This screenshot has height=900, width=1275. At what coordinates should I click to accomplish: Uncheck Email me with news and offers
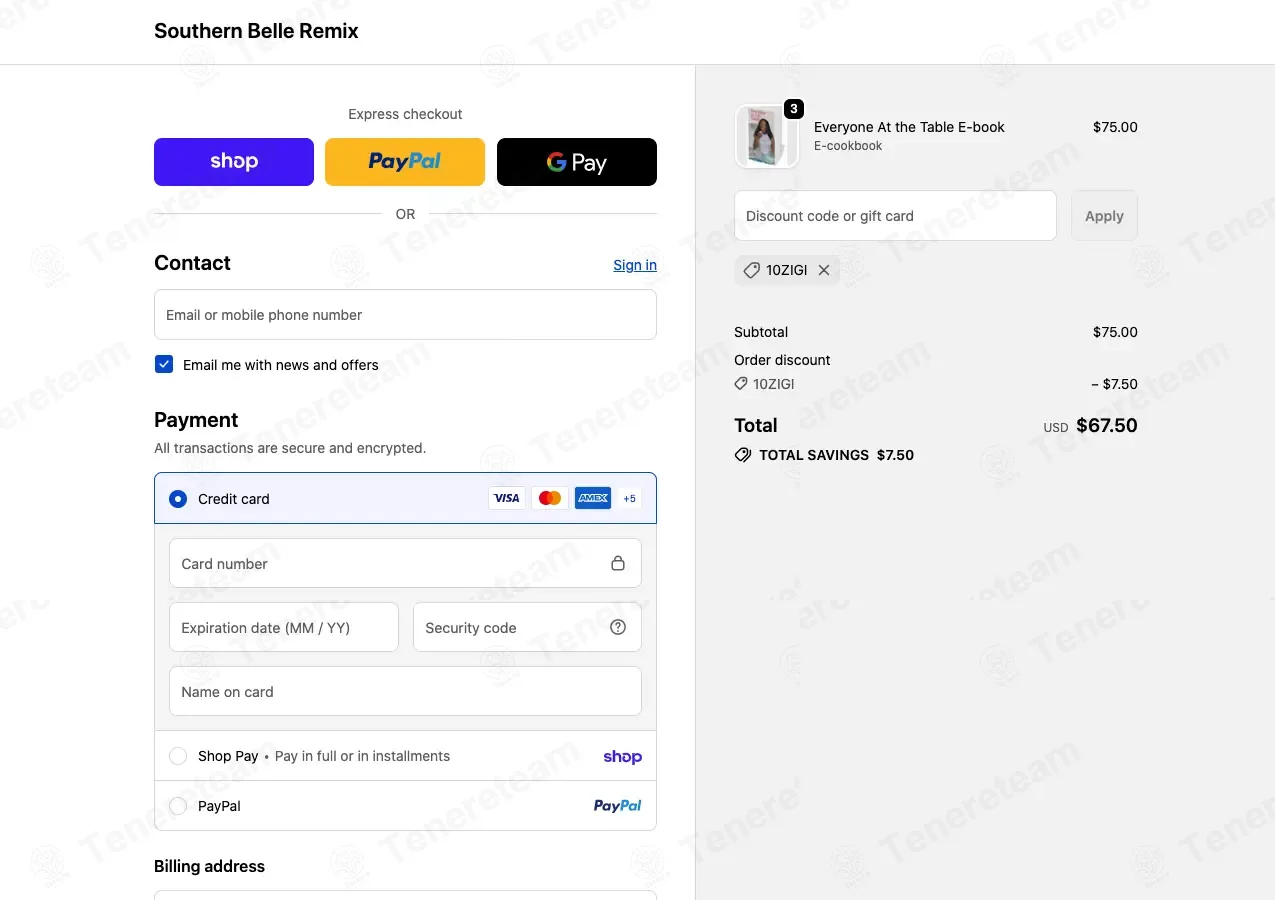[164, 364]
